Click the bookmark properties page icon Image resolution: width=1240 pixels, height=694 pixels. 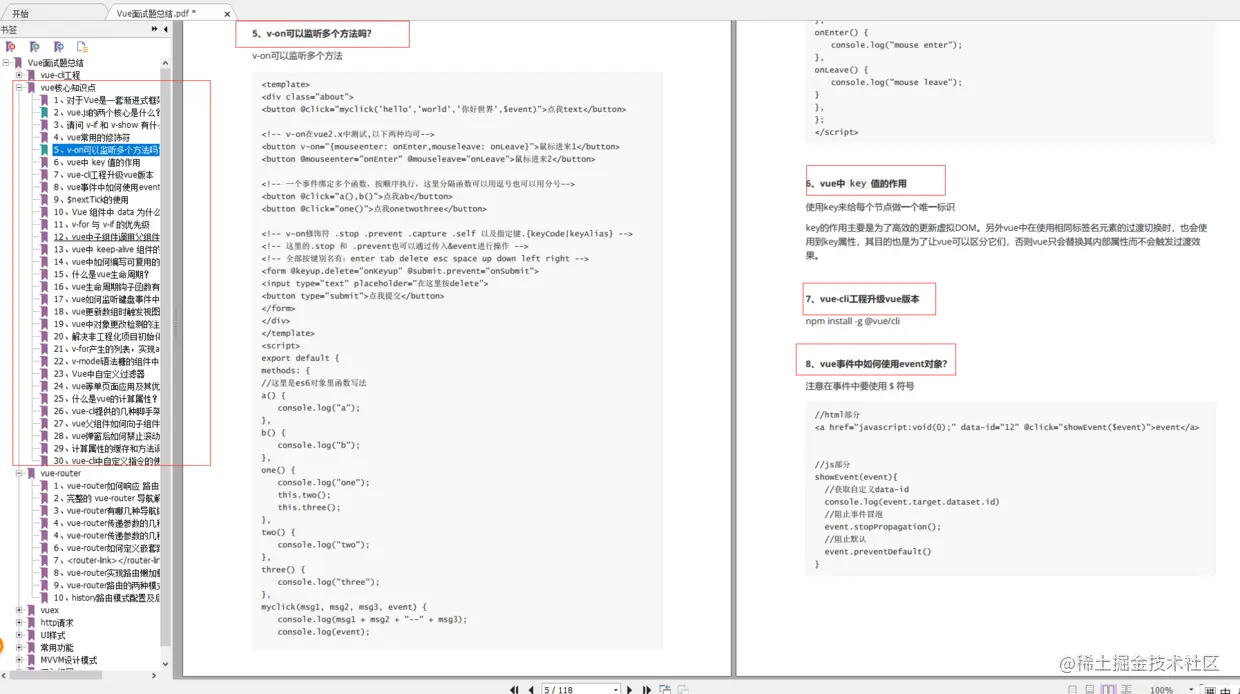[82, 47]
